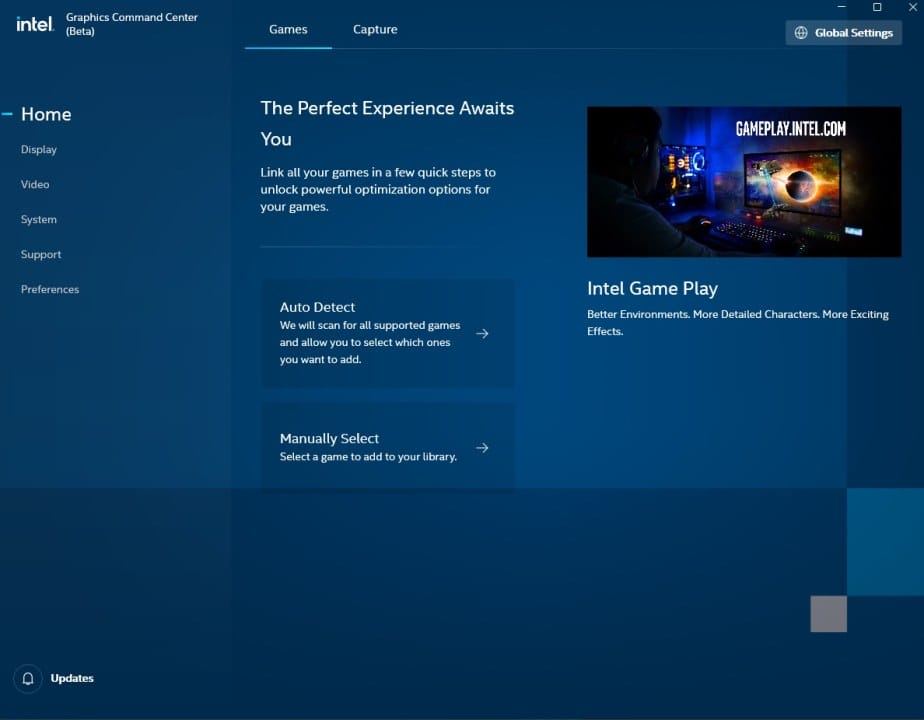924x720 pixels.
Task: Select Display in the sidebar
Action: click(38, 149)
